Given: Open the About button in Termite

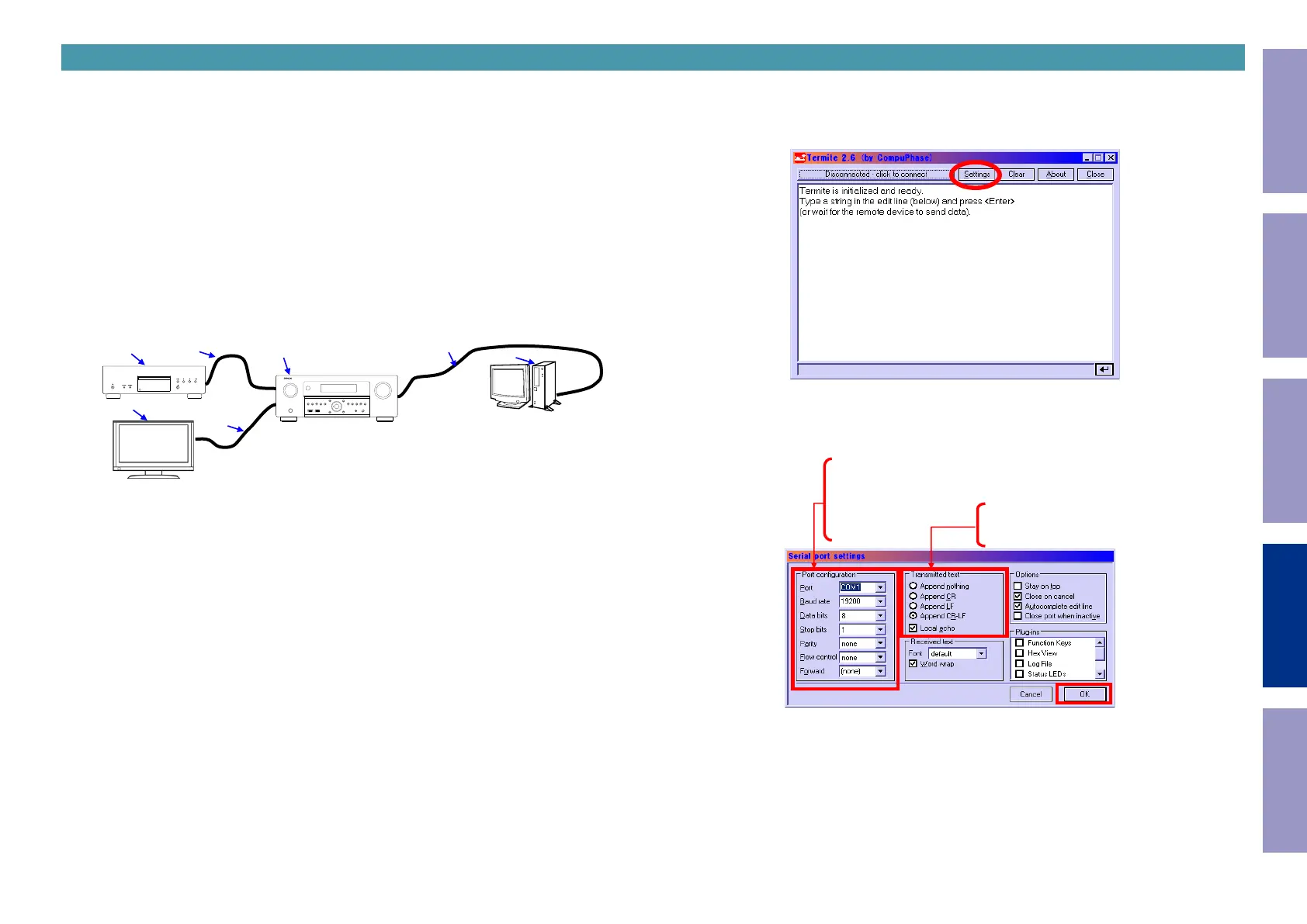Looking at the screenshot, I should pyautogui.click(x=1056, y=175).
